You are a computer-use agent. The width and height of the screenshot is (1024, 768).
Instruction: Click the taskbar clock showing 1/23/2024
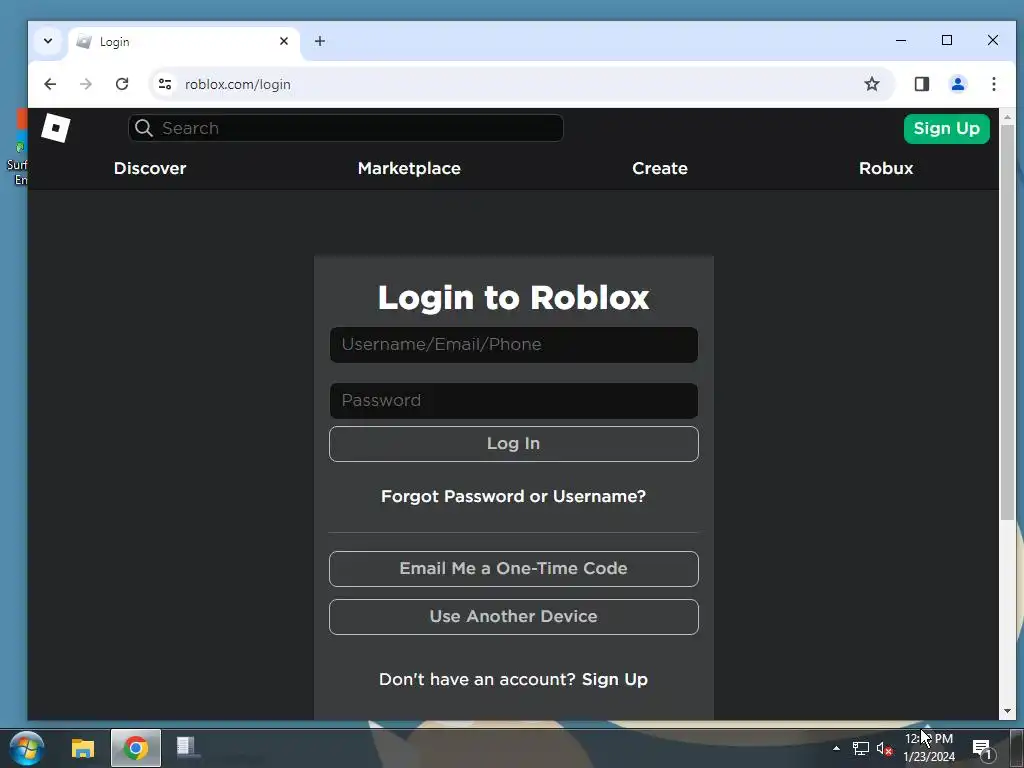929,748
